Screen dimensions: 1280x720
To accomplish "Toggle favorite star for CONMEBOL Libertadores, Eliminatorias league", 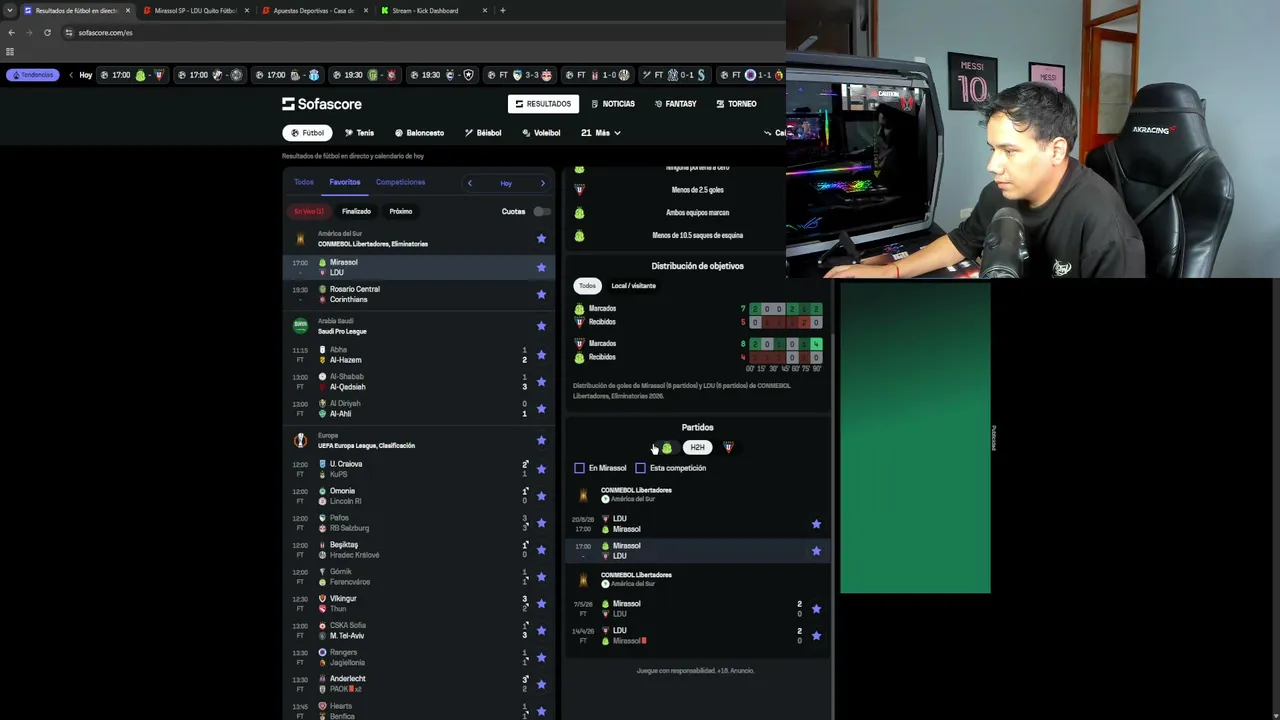I will pyautogui.click(x=541, y=238).
